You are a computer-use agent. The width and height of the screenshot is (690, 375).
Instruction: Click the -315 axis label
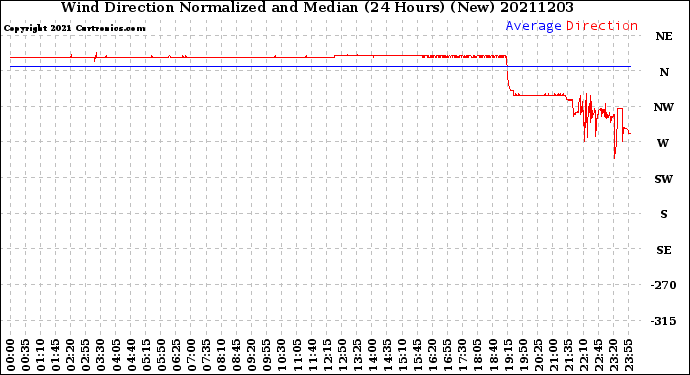[664, 321]
